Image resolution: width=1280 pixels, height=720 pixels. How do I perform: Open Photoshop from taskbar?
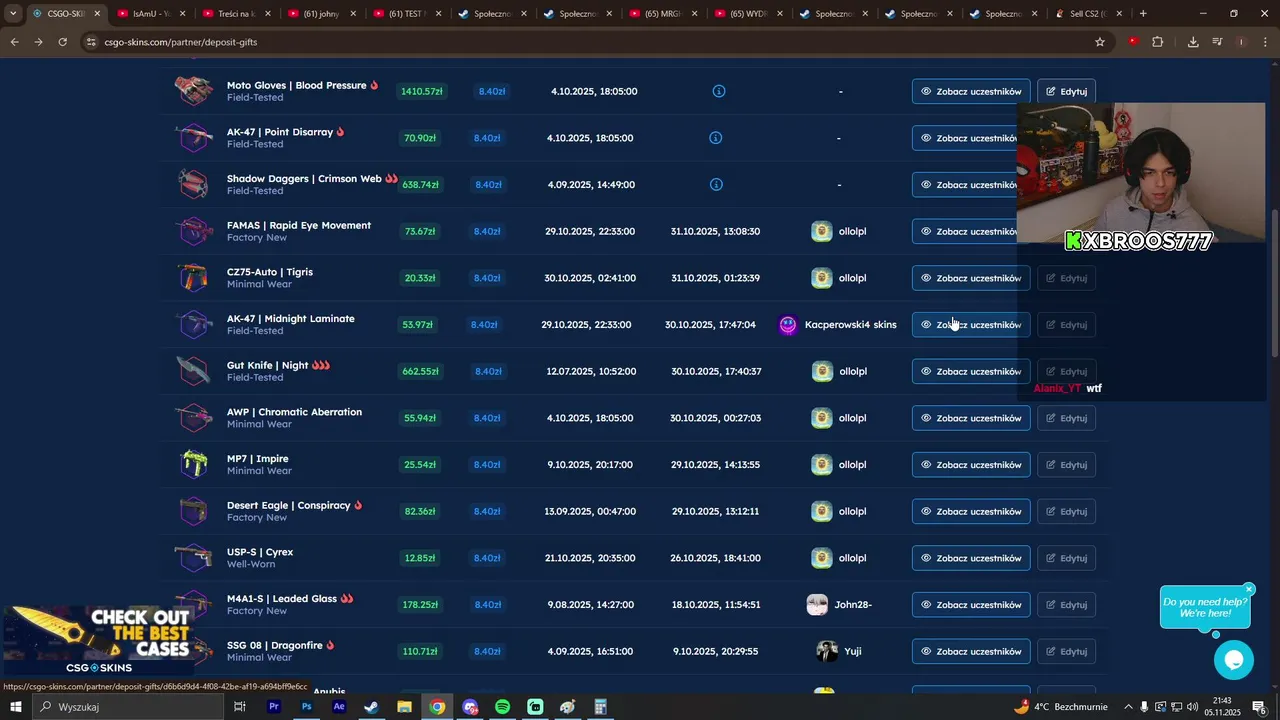[x=306, y=707]
